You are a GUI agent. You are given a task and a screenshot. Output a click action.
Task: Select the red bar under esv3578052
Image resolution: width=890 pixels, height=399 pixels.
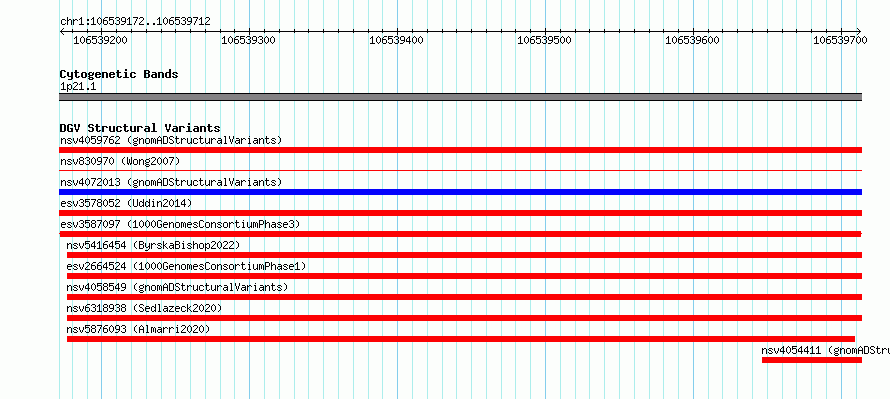(460, 213)
